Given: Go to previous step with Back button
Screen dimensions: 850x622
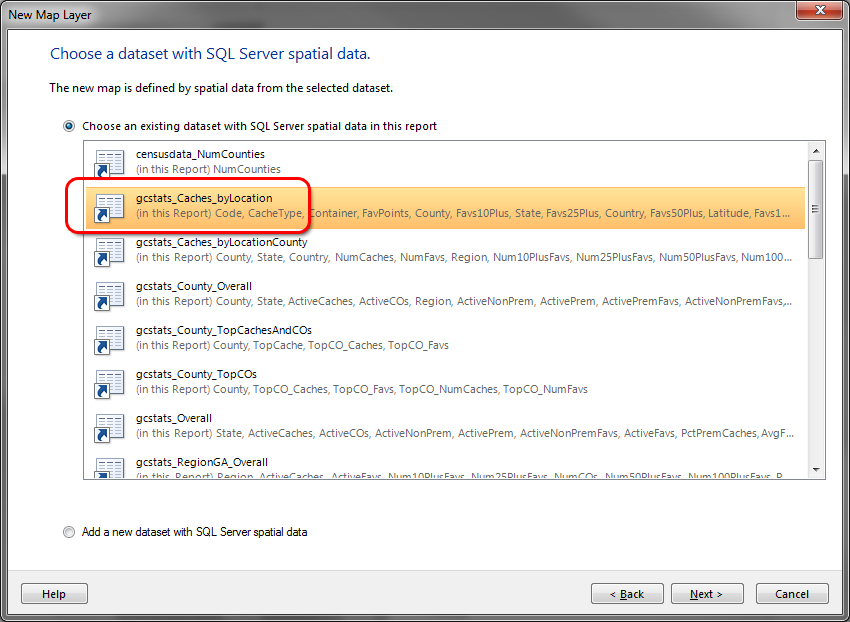Looking at the screenshot, I should 627,594.
